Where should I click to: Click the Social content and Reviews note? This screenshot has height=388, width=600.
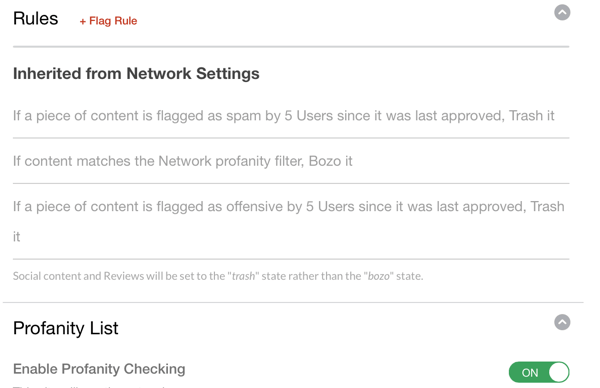point(218,276)
